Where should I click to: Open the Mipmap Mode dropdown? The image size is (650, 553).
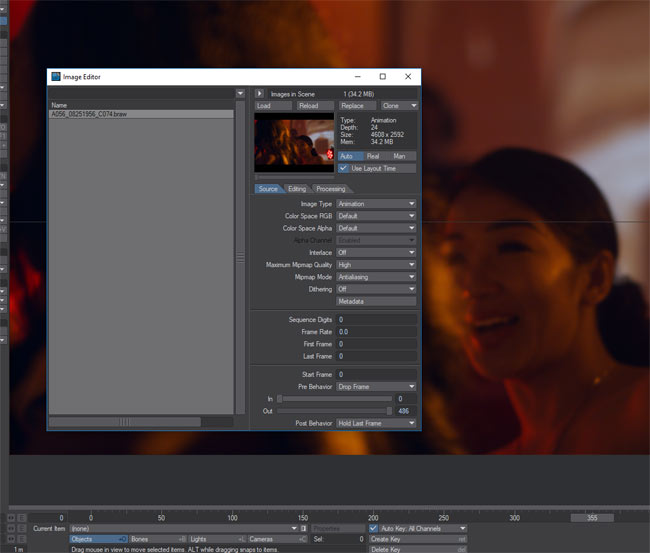click(x=376, y=277)
